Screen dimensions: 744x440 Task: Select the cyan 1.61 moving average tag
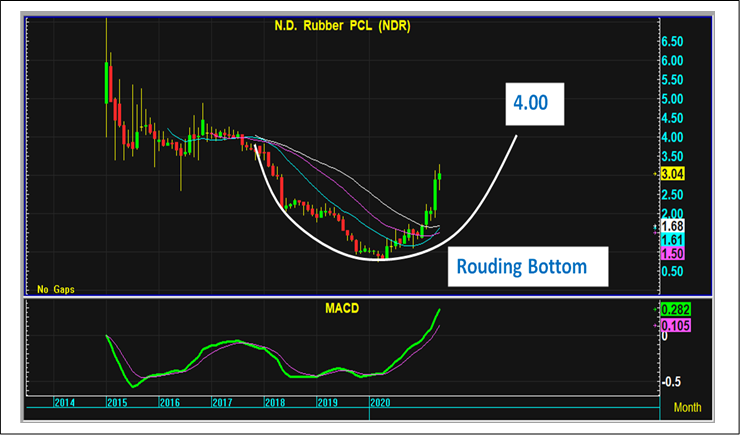click(672, 240)
